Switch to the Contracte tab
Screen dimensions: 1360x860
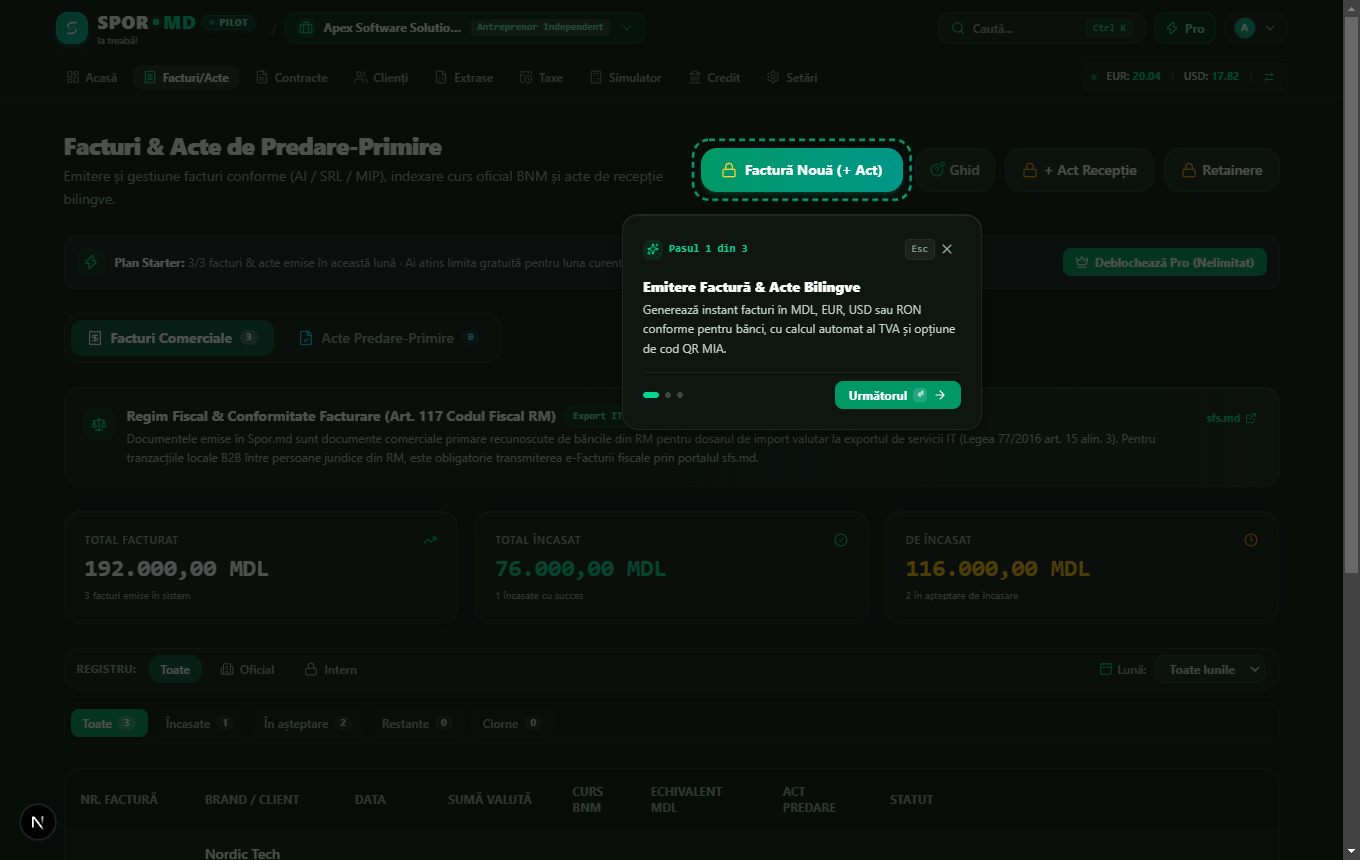292,77
